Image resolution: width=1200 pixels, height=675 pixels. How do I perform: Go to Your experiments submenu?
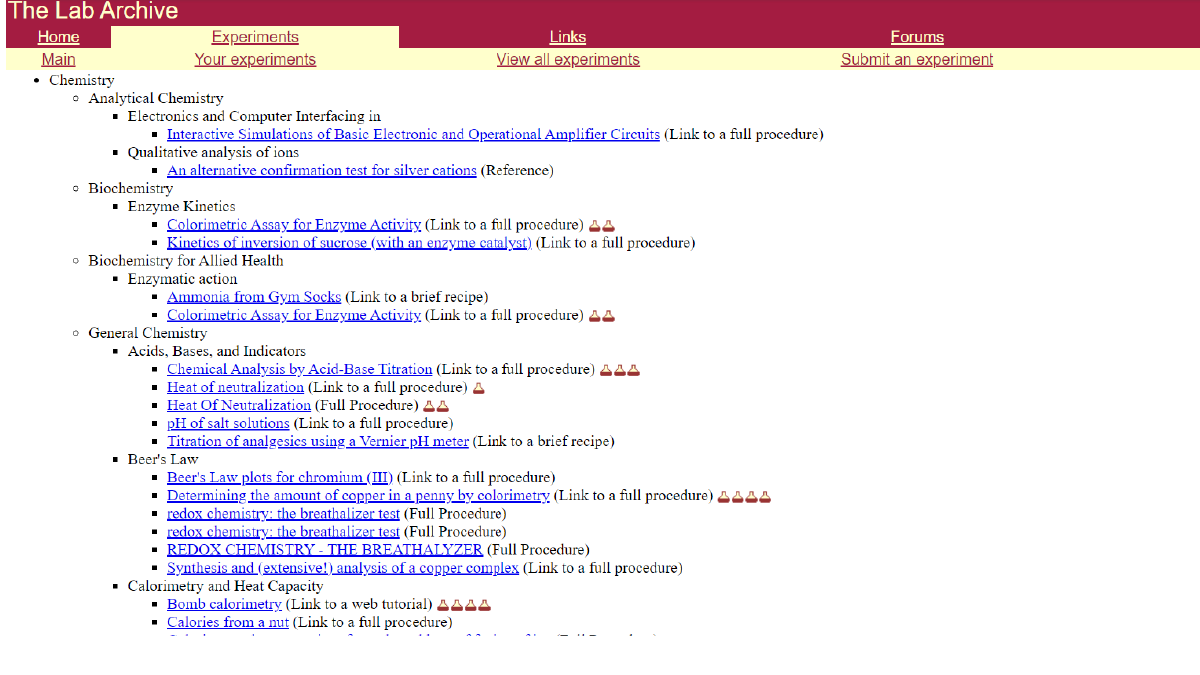coord(255,59)
